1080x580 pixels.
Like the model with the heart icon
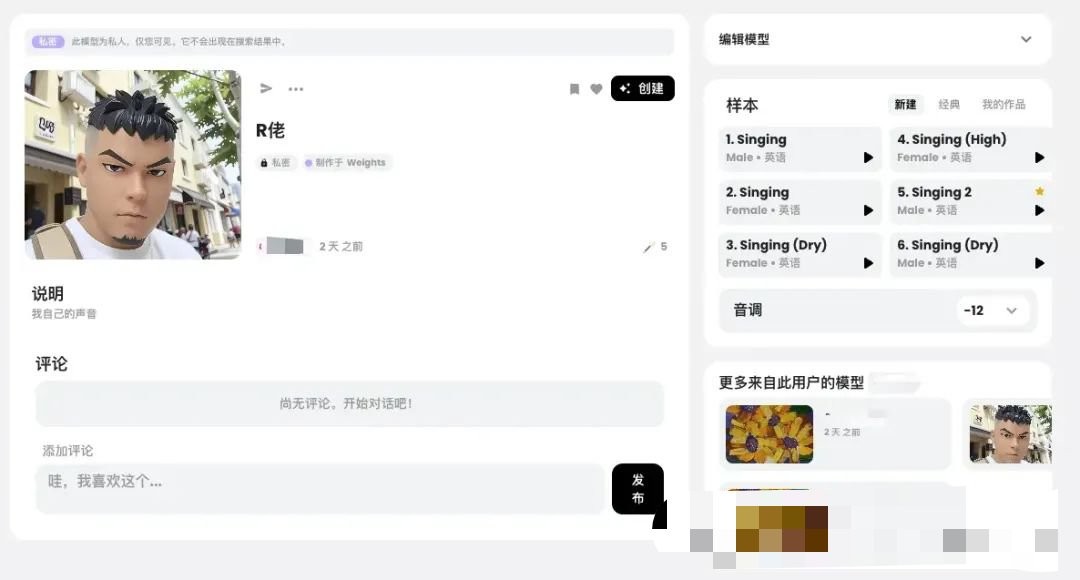click(596, 89)
